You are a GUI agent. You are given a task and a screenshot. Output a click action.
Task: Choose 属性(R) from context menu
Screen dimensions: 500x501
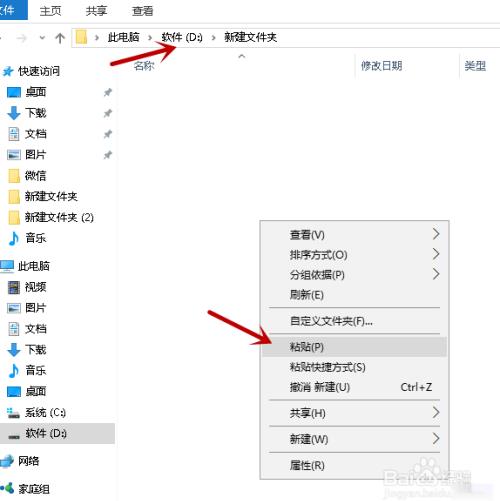[x=354, y=465]
